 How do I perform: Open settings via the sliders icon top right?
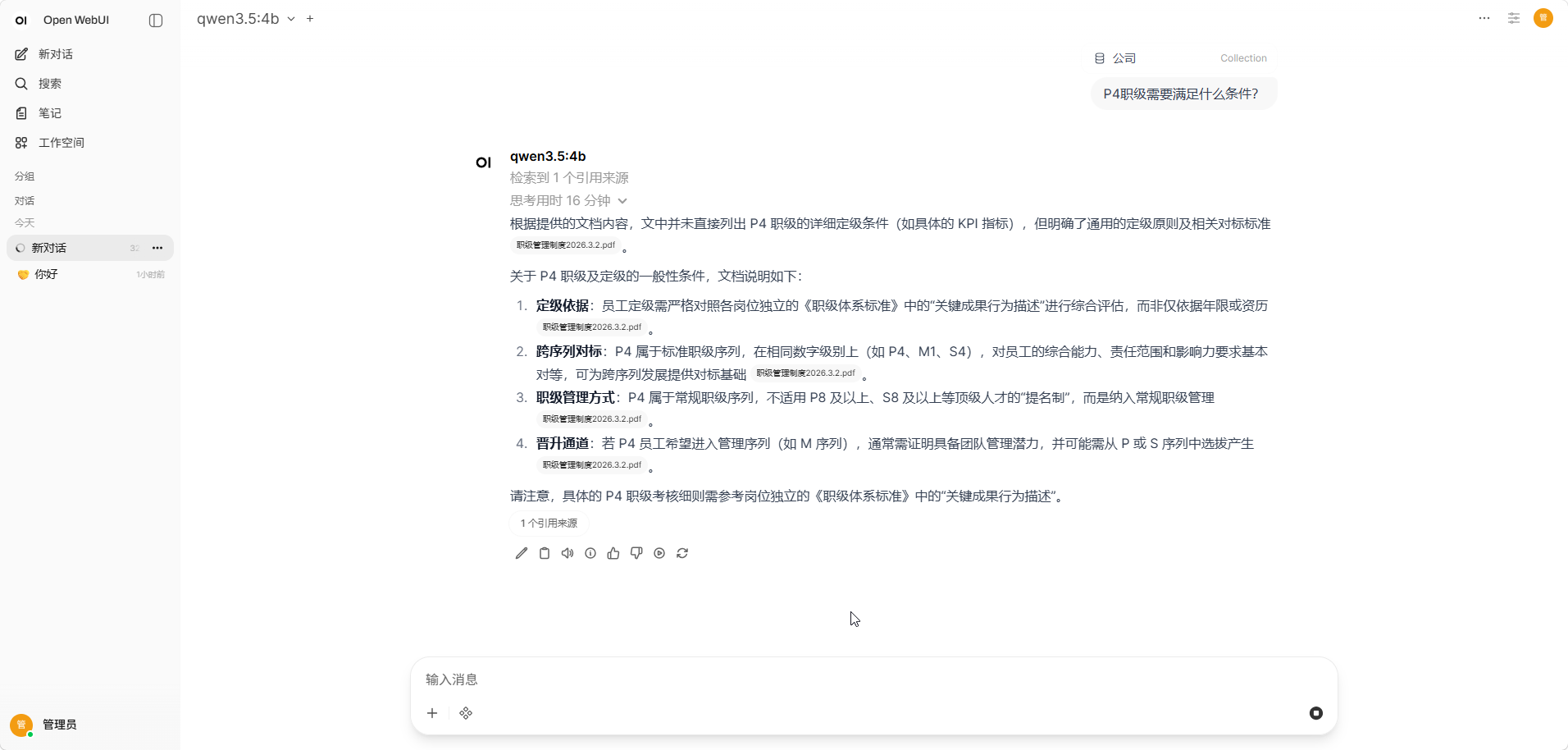click(x=1513, y=18)
